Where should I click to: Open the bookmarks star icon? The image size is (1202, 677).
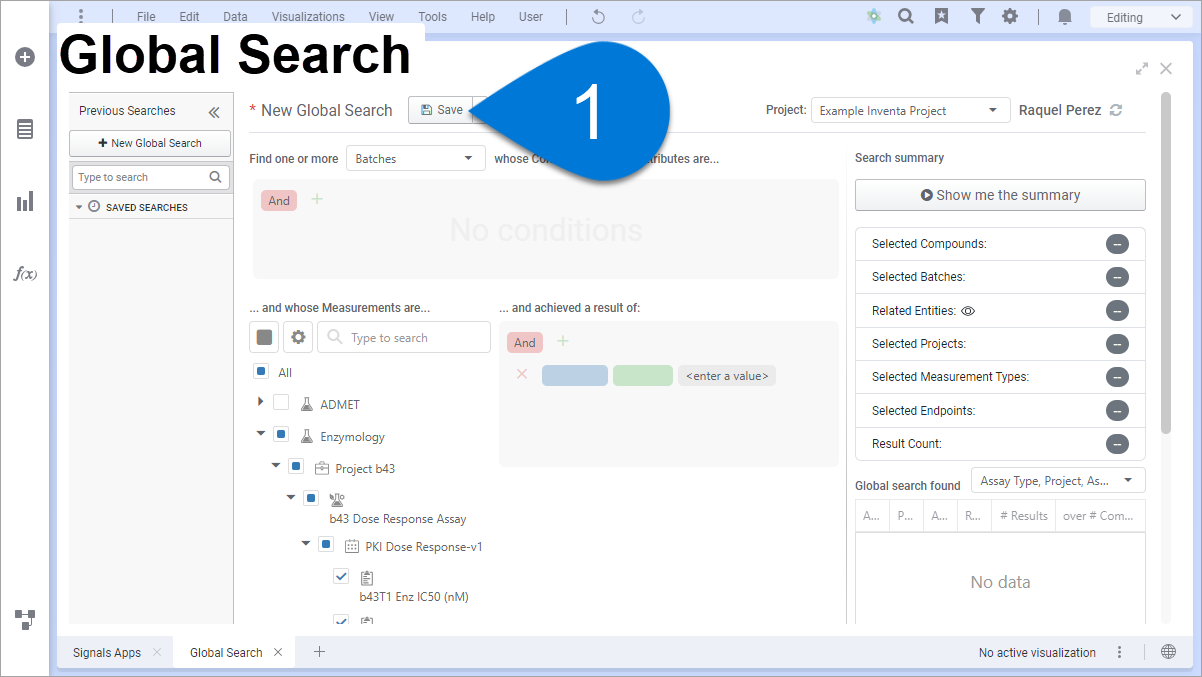point(941,17)
